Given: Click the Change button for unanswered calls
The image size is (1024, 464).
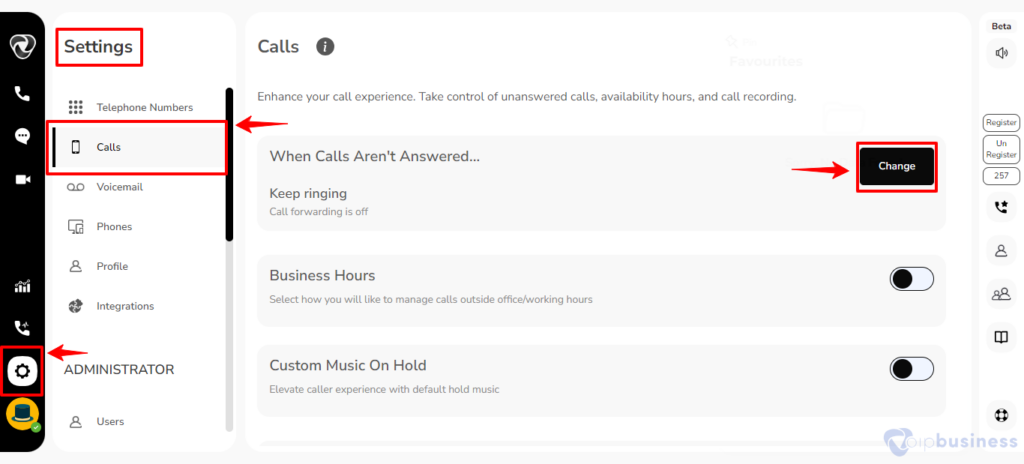Looking at the screenshot, I should pyautogui.click(x=897, y=166).
